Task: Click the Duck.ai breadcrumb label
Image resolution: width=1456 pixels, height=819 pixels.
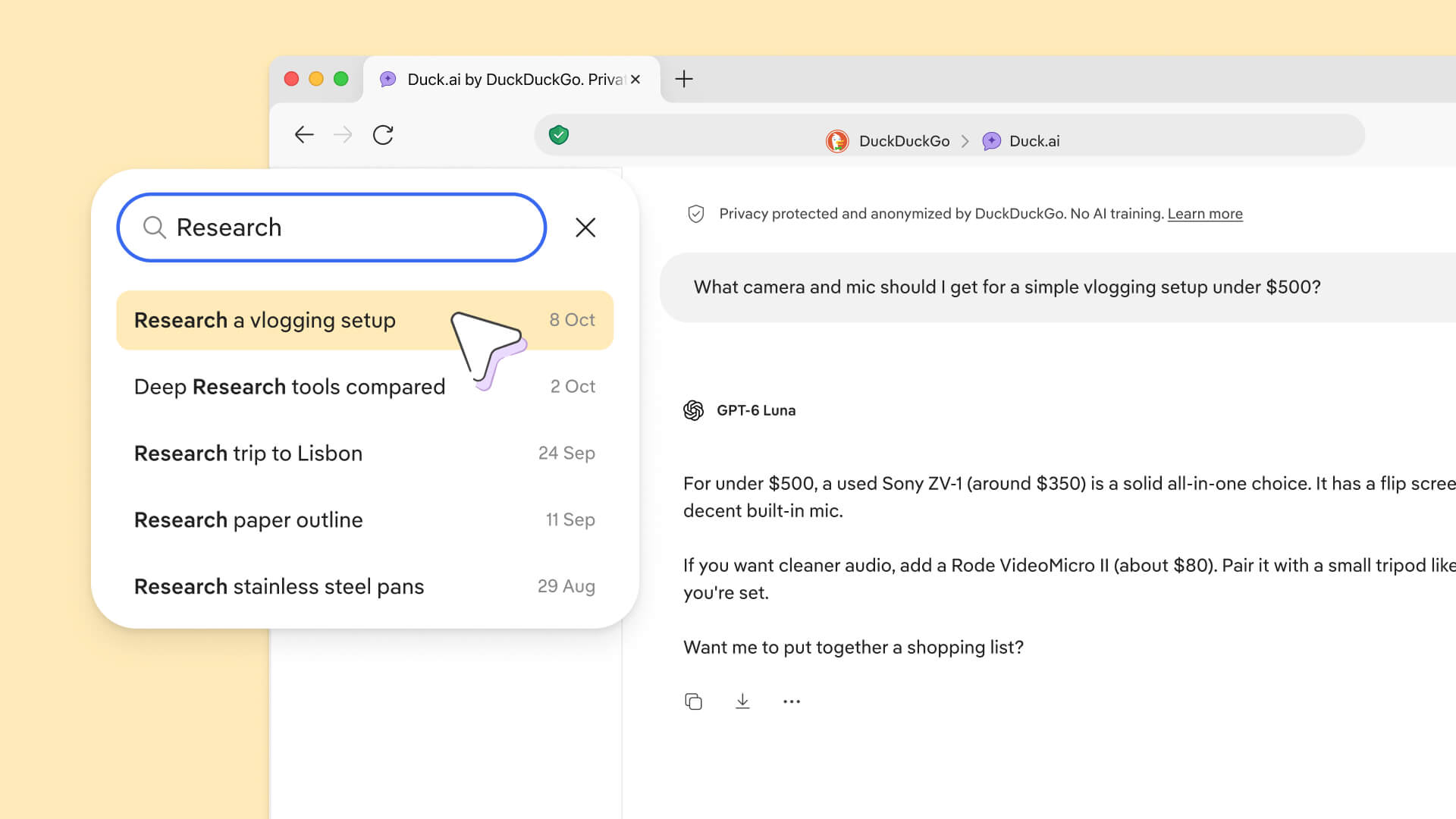Action: click(x=1034, y=141)
